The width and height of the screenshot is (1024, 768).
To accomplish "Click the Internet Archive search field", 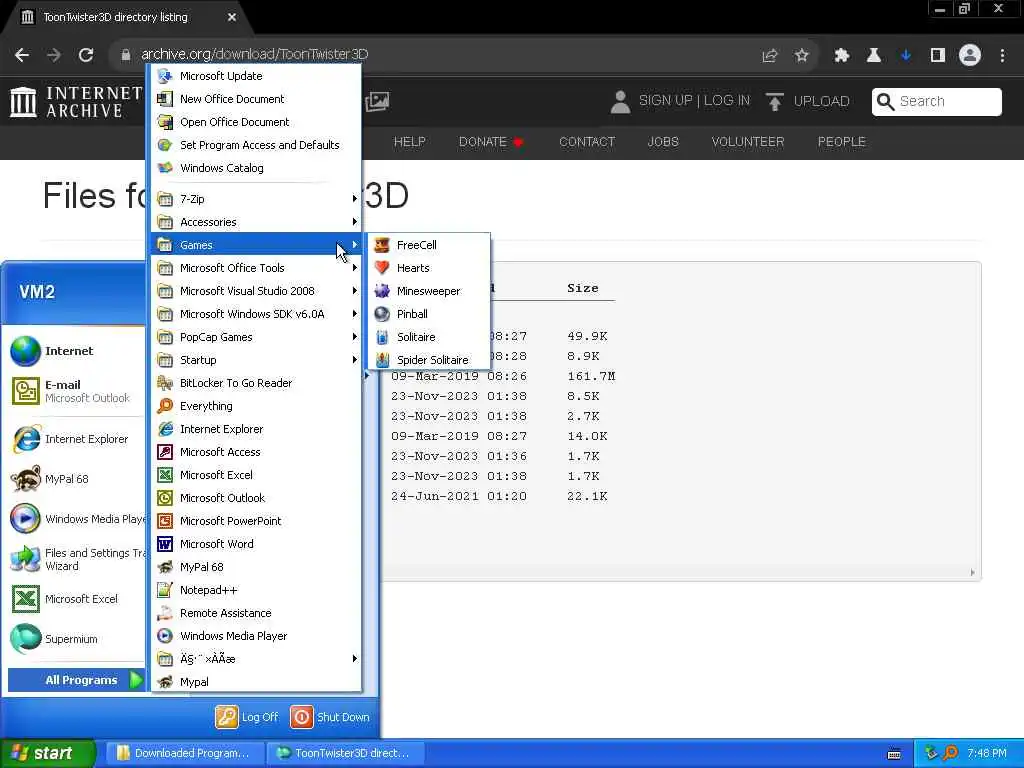I will [936, 101].
